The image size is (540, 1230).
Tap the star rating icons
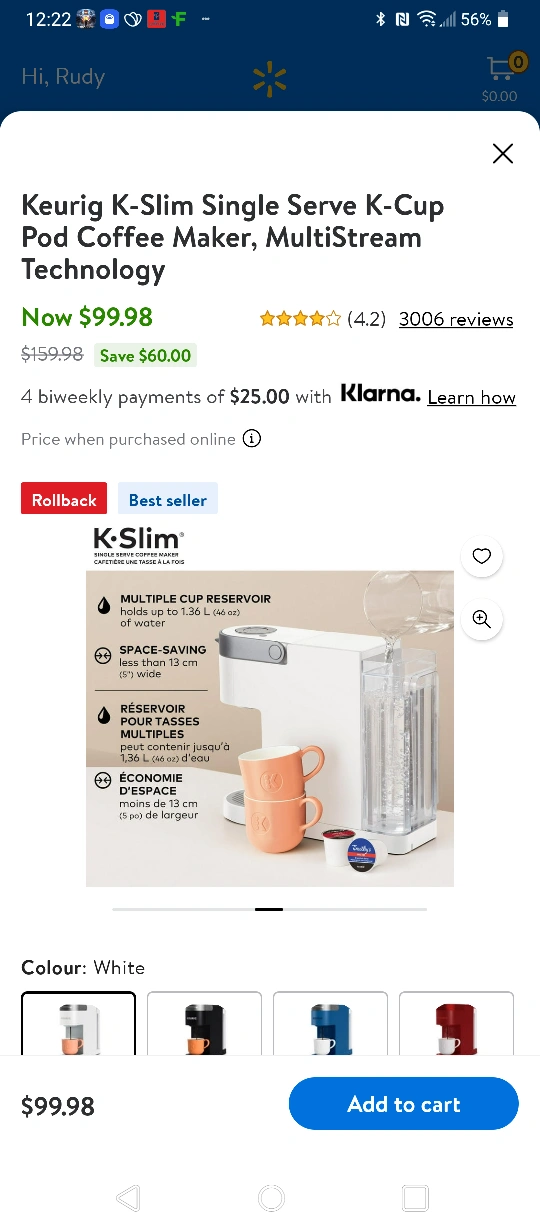[300, 319]
